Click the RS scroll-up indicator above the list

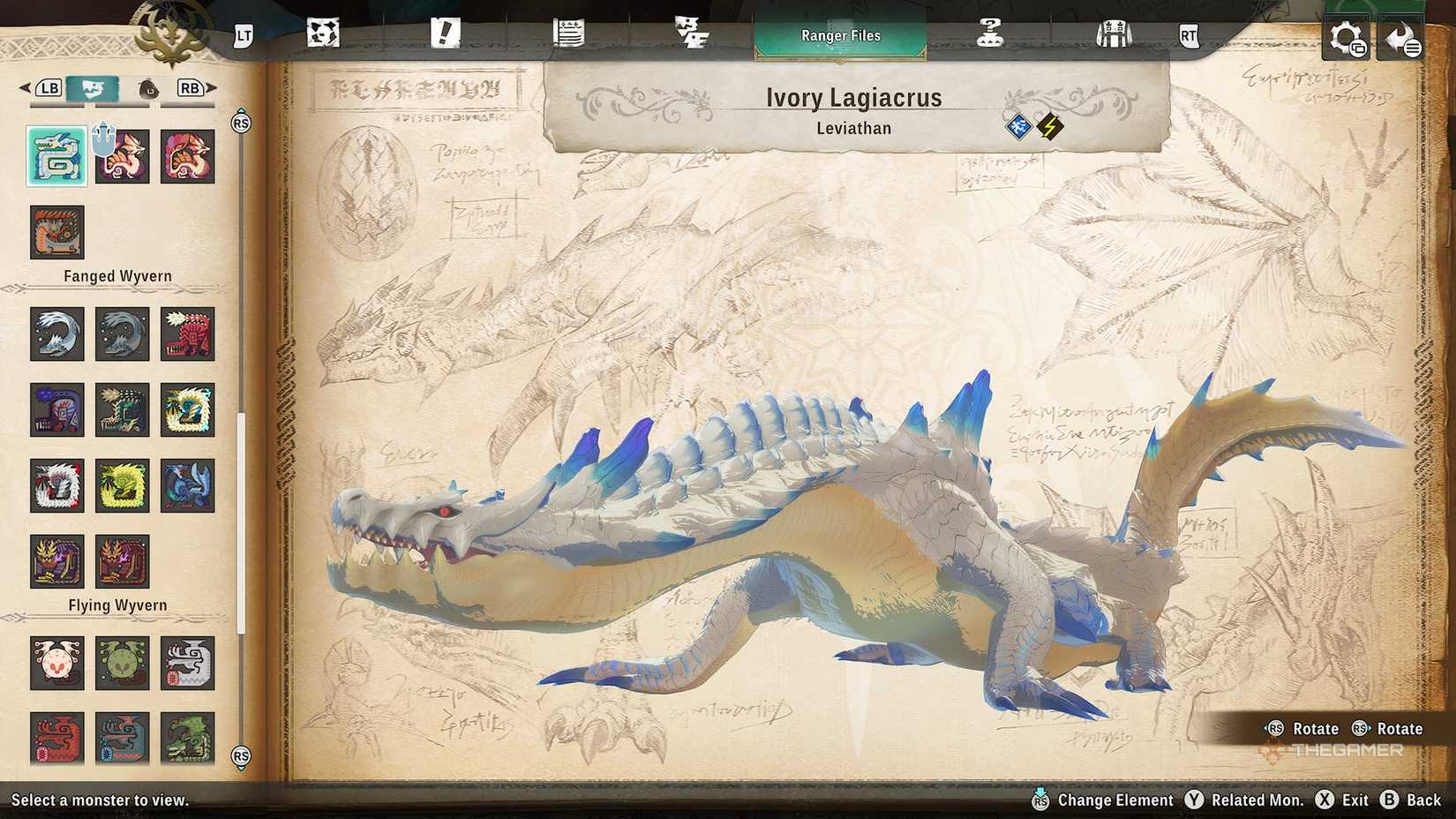241,123
